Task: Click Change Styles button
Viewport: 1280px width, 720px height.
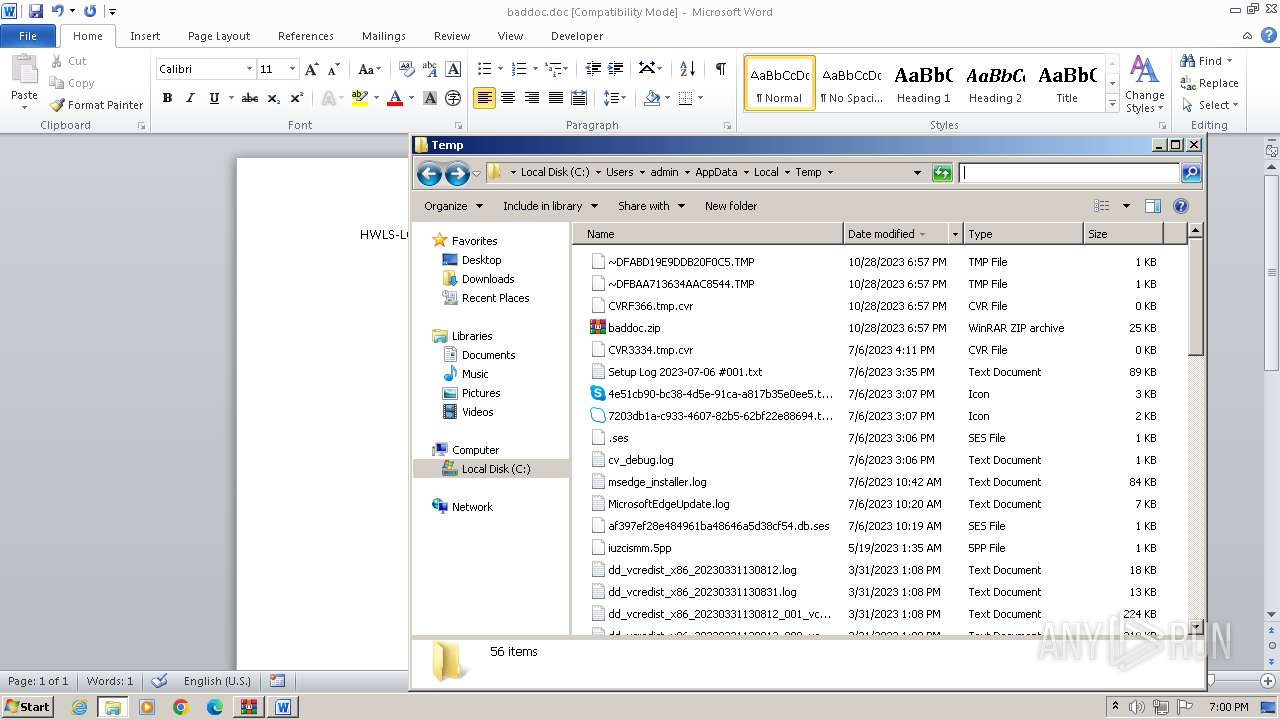Action: (1144, 84)
